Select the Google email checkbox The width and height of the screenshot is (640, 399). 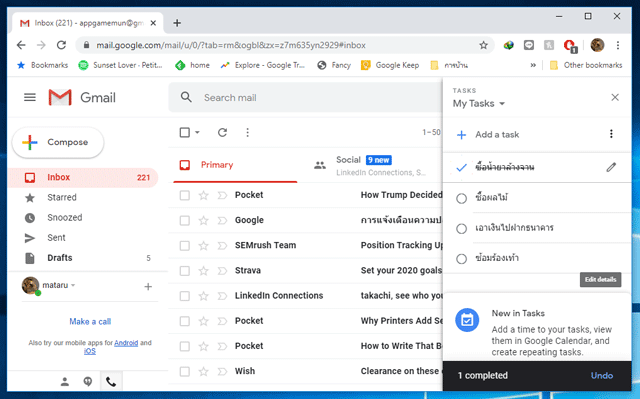pyautogui.click(x=184, y=221)
